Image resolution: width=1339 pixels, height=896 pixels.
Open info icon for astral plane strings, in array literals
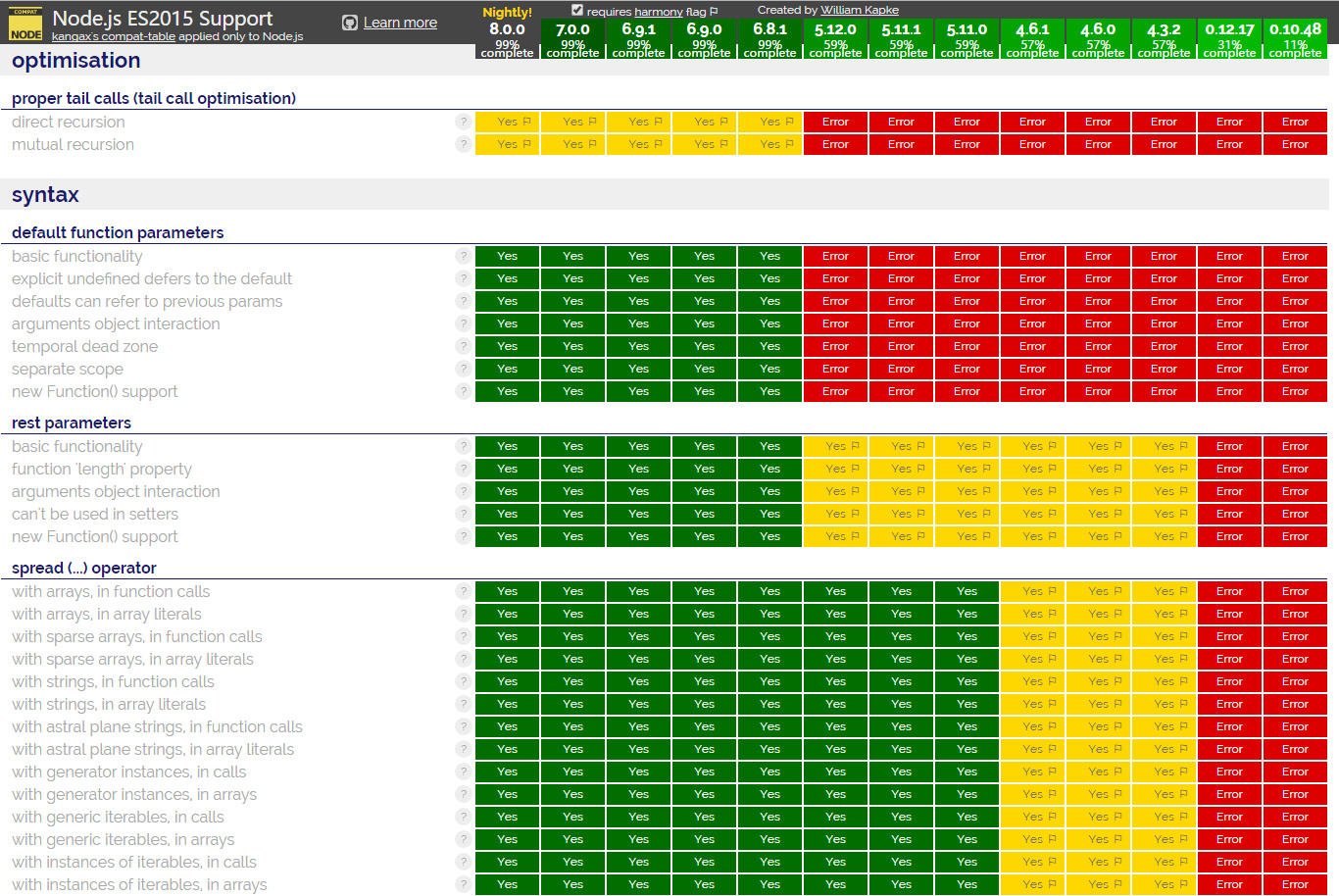click(463, 749)
